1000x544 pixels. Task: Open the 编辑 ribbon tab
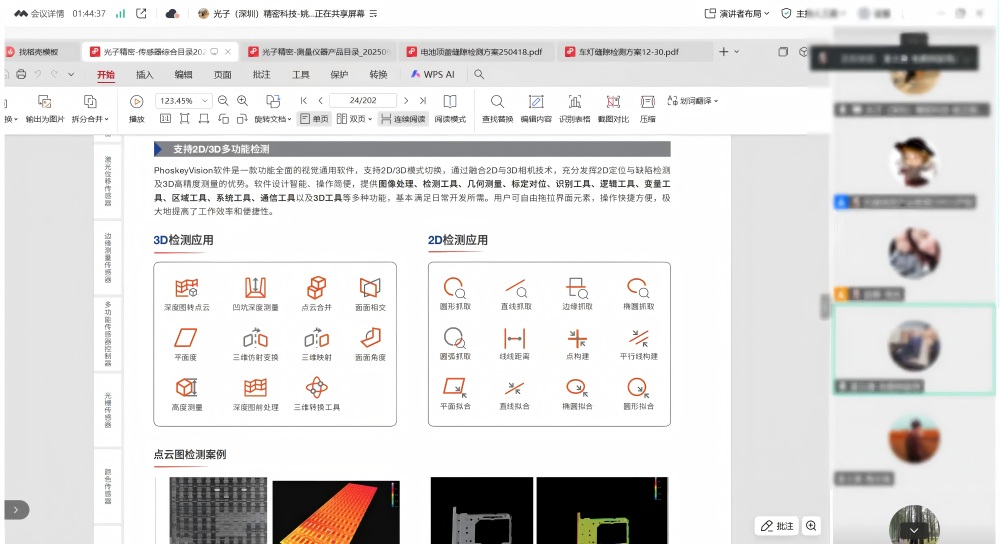[x=184, y=75]
